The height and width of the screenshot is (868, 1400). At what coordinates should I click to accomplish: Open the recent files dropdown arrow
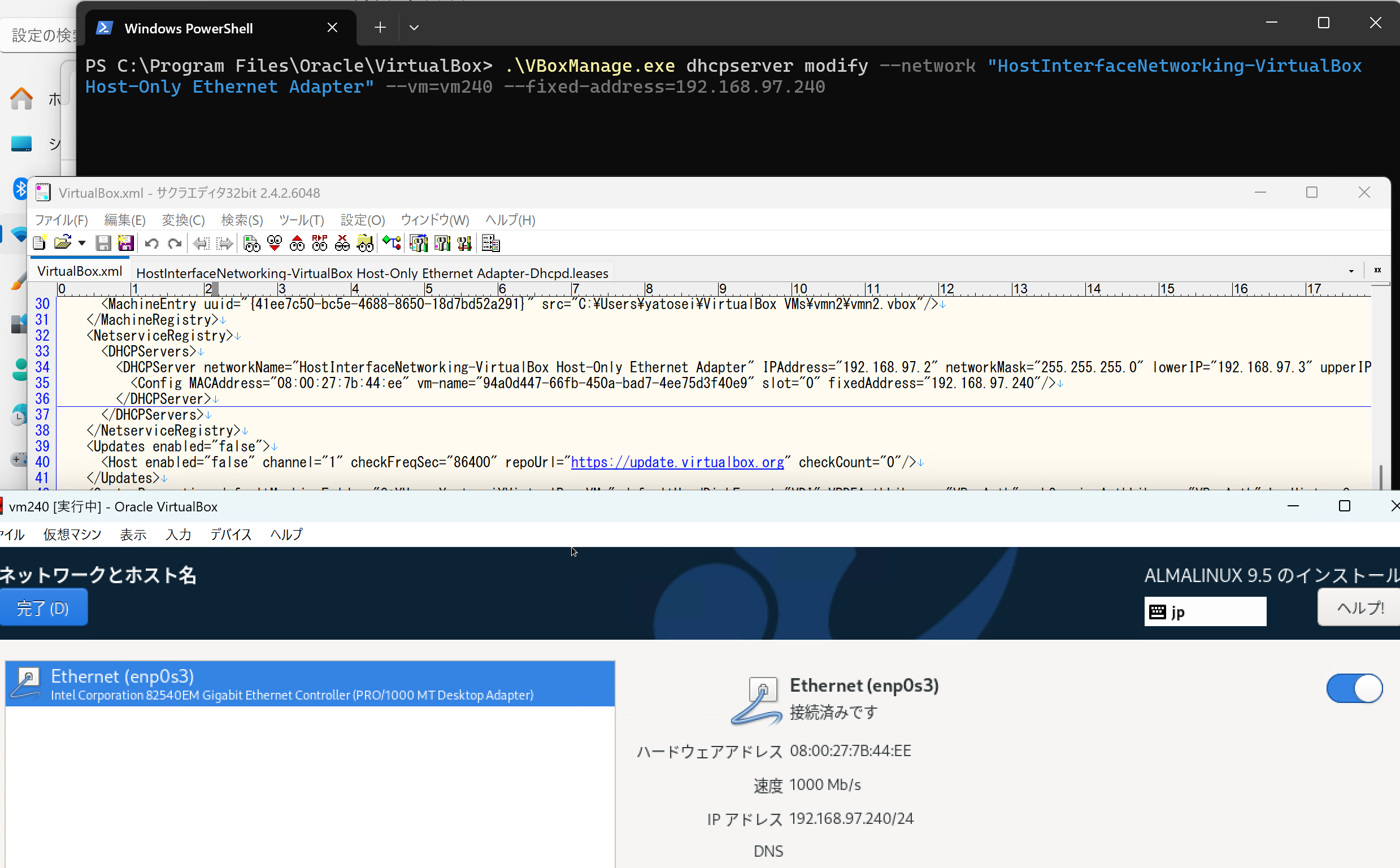pos(82,244)
